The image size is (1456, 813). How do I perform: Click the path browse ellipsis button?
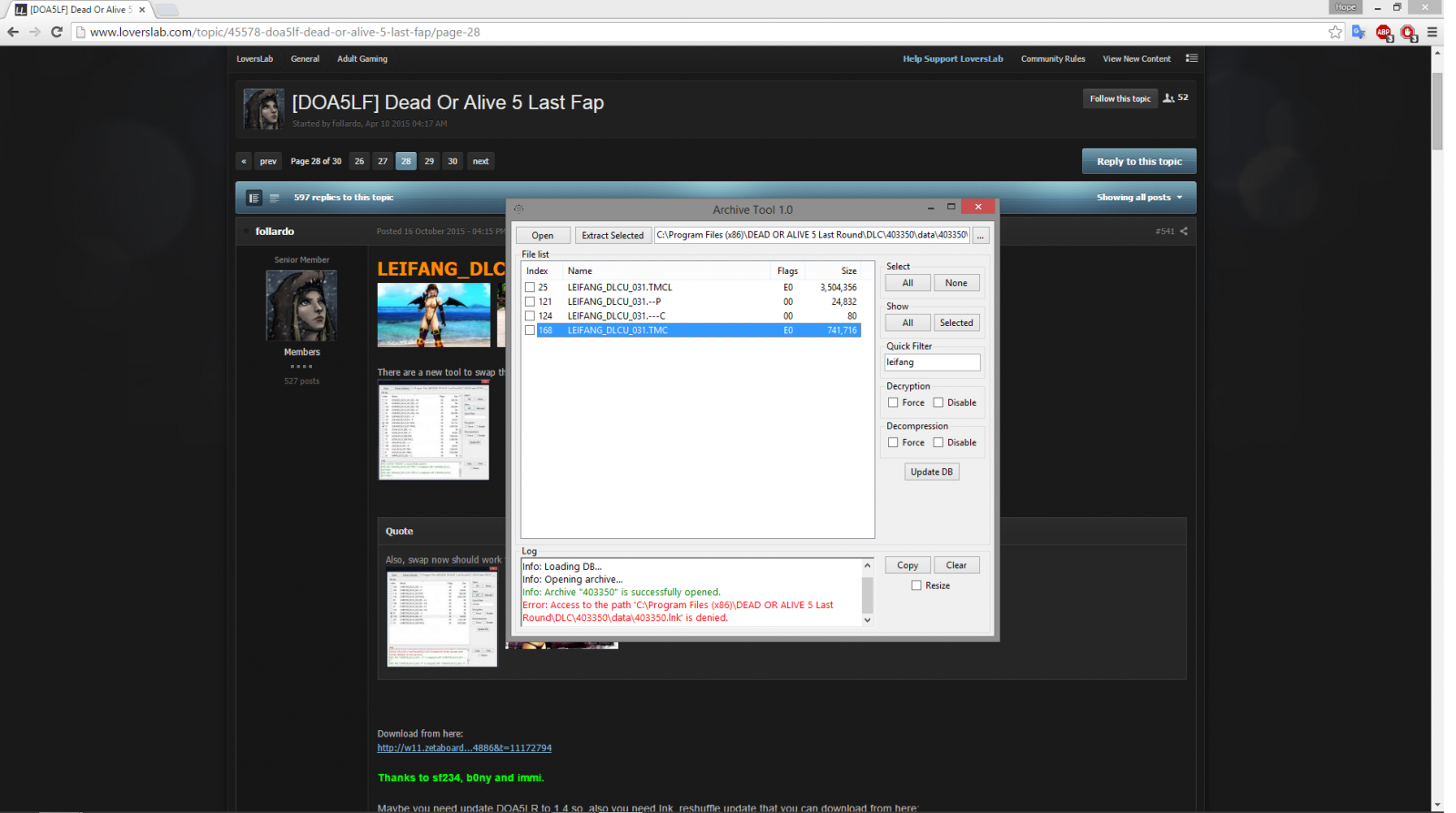point(980,236)
